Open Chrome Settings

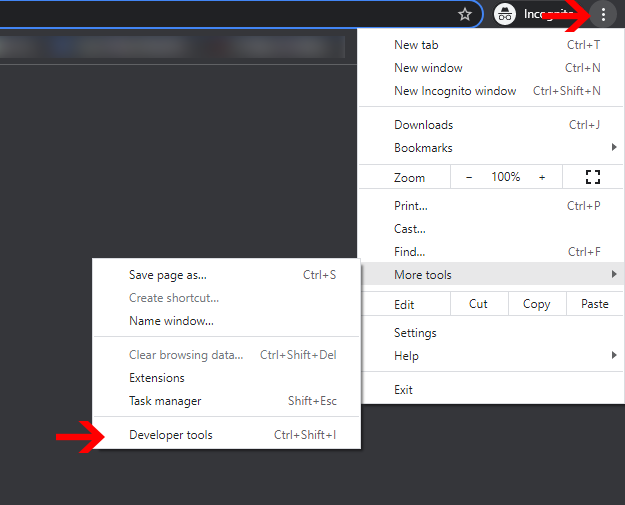[x=415, y=333]
